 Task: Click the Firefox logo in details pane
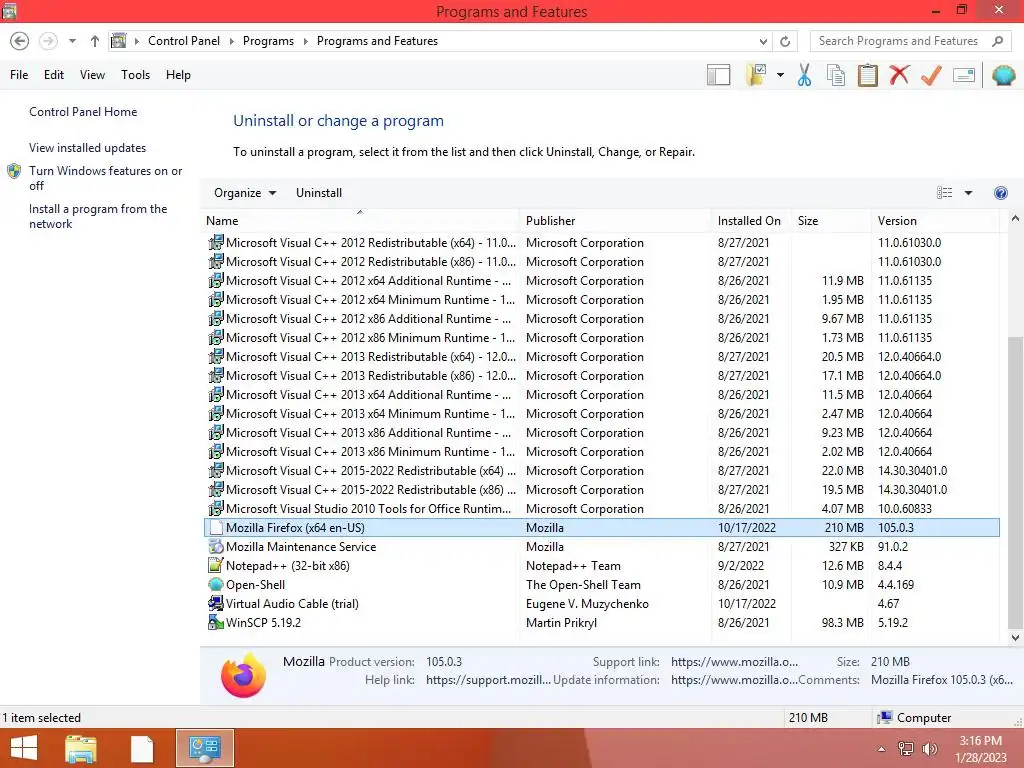(x=244, y=675)
